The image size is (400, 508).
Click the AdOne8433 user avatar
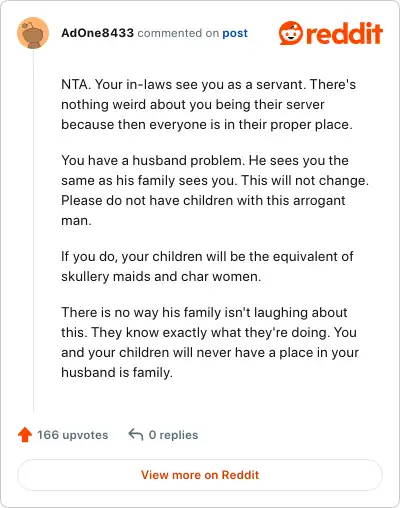[33, 33]
